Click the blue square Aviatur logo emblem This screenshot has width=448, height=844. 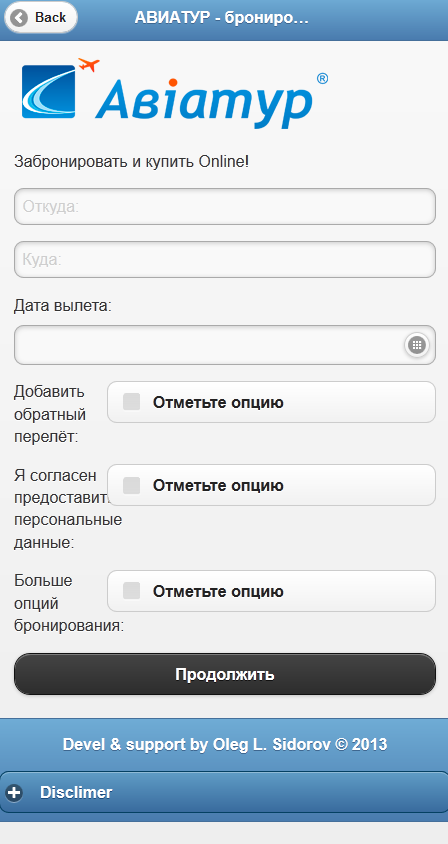48,92
